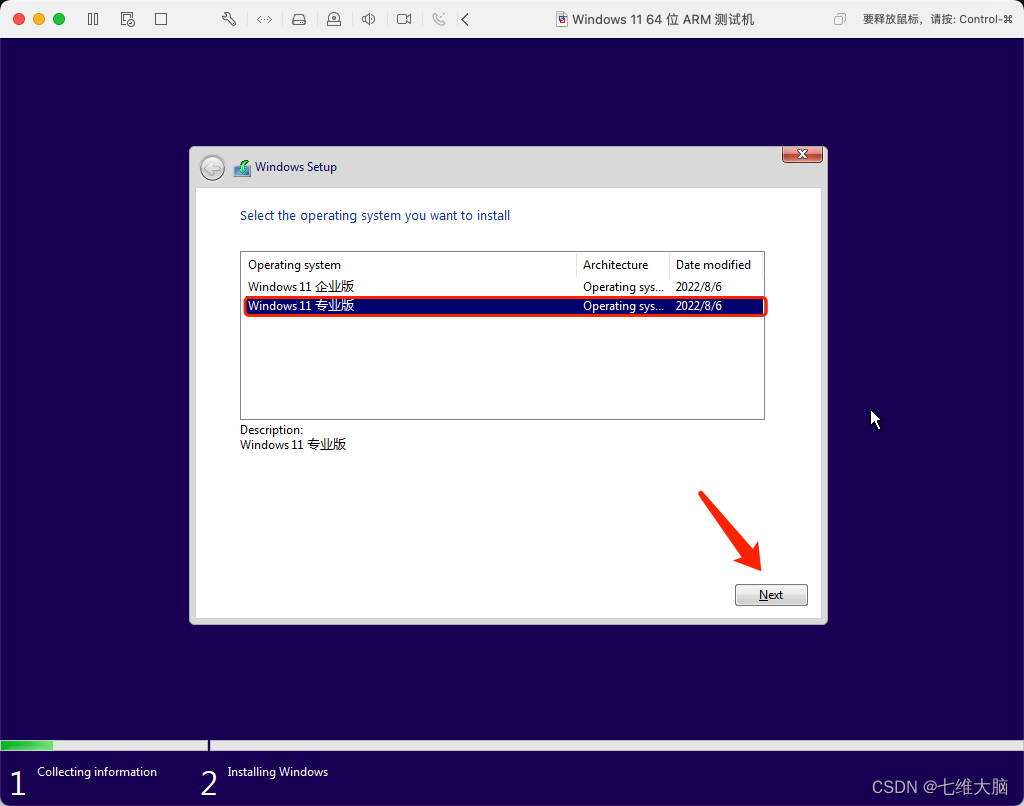Click the Operating sys... cell of 专业版
This screenshot has width=1024, height=806.
pyautogui.click(x=623, y=306)
